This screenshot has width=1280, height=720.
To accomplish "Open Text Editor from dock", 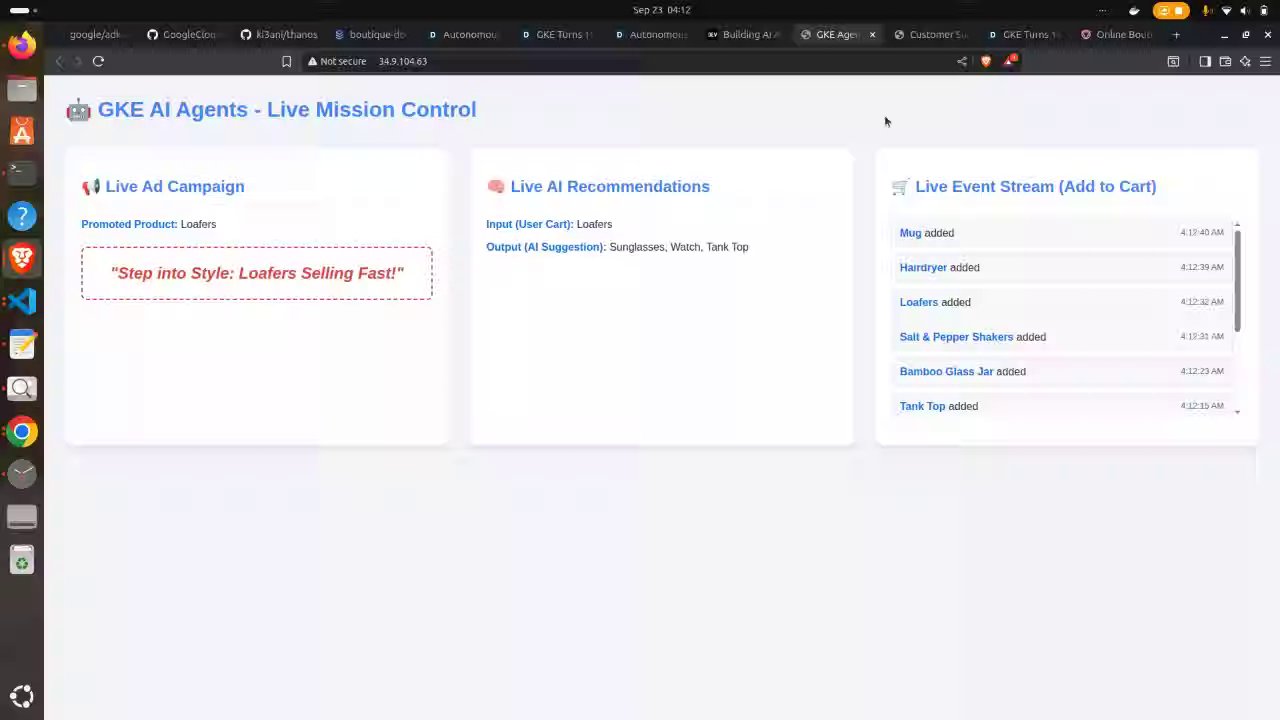I will coord(22,345).
